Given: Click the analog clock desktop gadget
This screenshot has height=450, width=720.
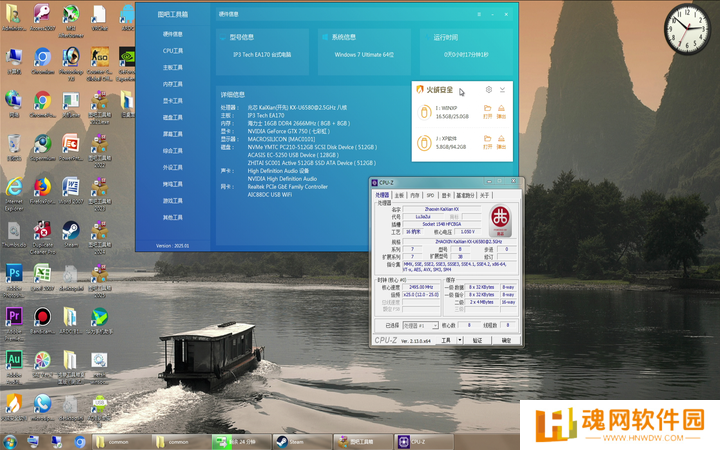Looking at the screenshot, I should click(x=687, y=29).
